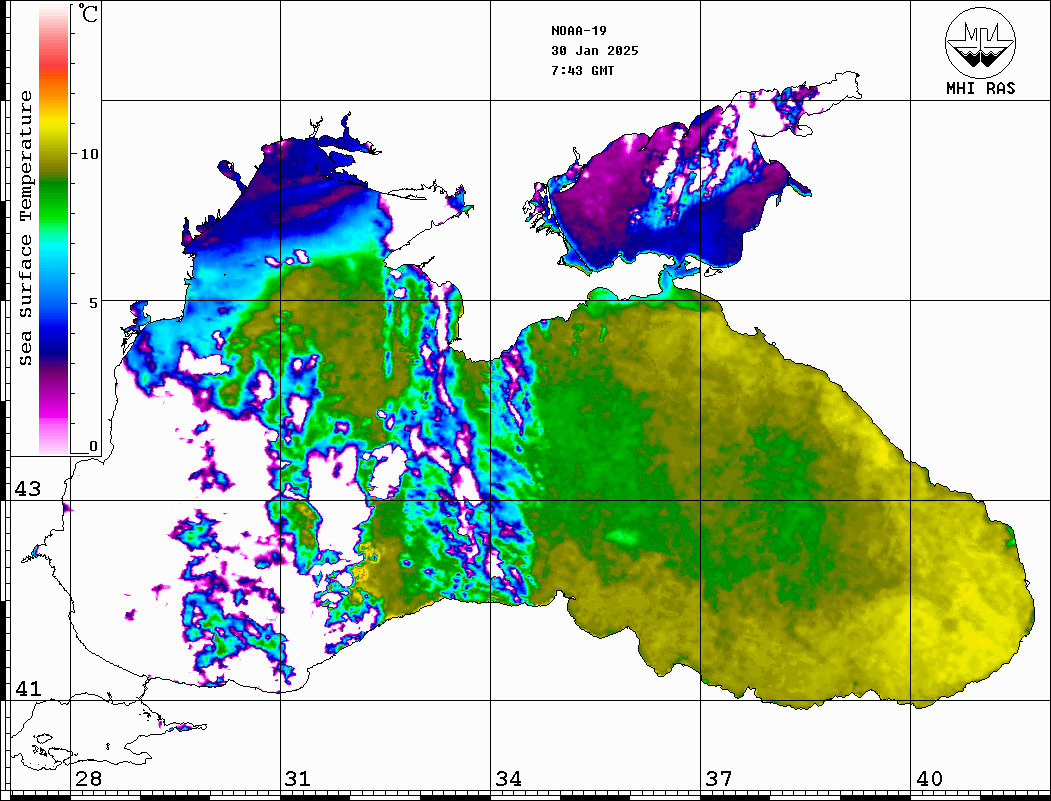1051x801 pixels.
Task: Click the MHI RAS logo emblem
Action: (x=980, y=42)
